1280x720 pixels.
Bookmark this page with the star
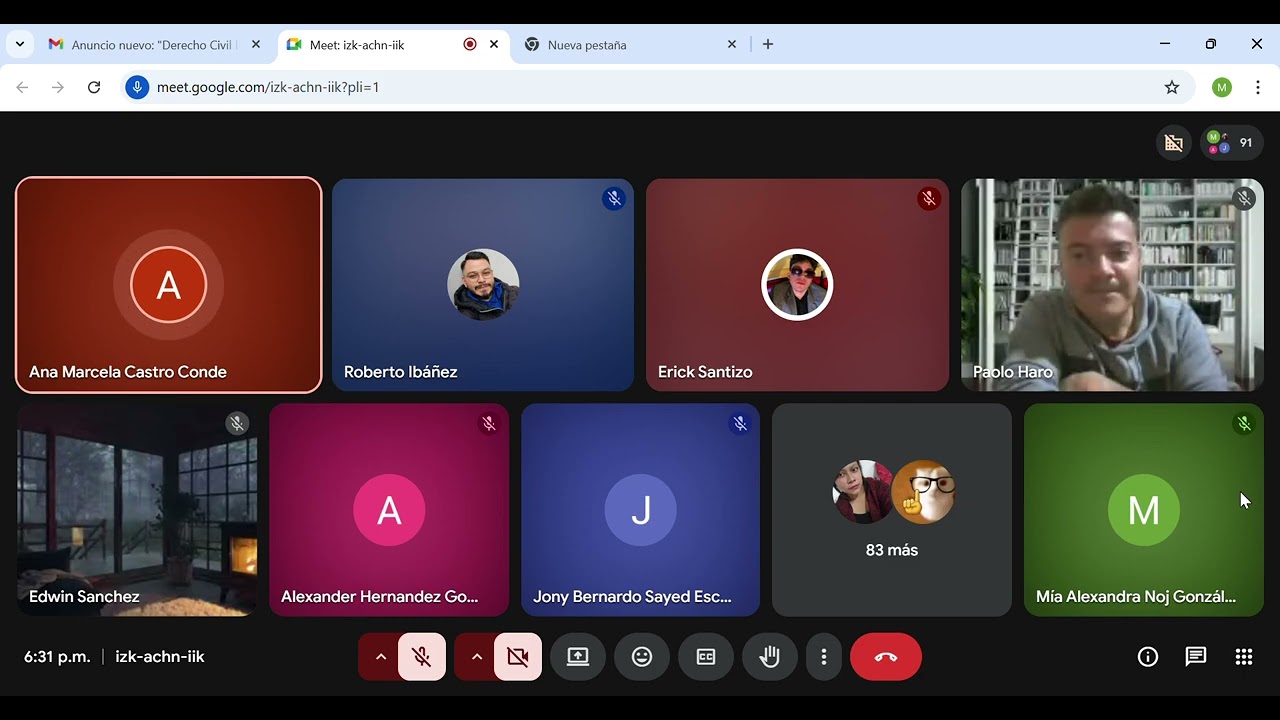[1172, 87]
